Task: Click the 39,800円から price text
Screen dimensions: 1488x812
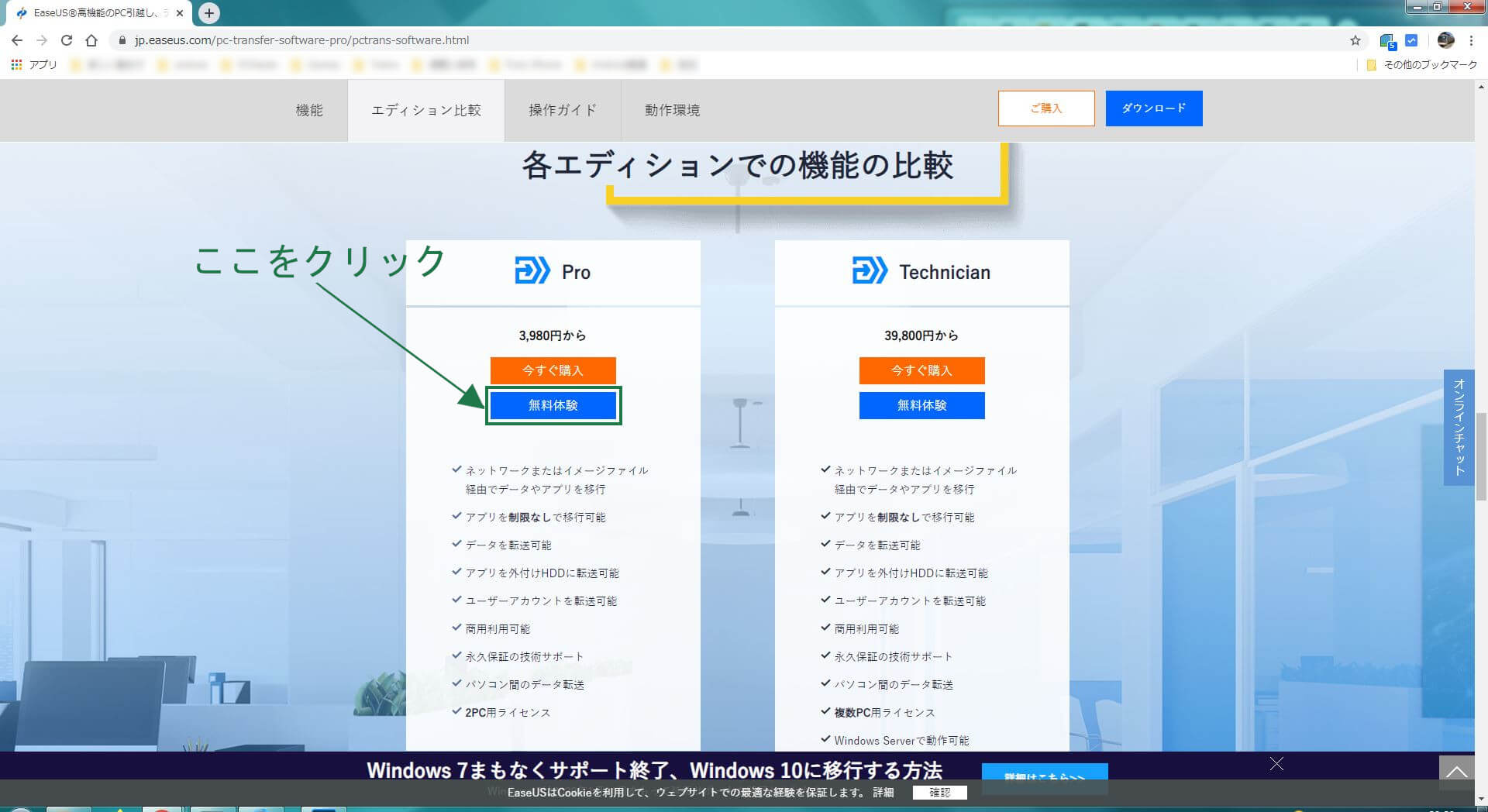Action: pyautogui.click(x=921, y=335)
